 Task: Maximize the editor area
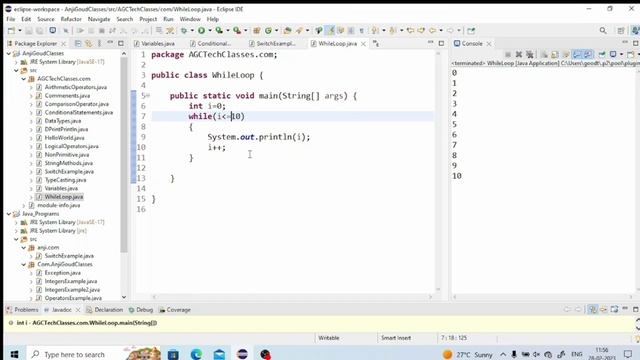[441, 43]
